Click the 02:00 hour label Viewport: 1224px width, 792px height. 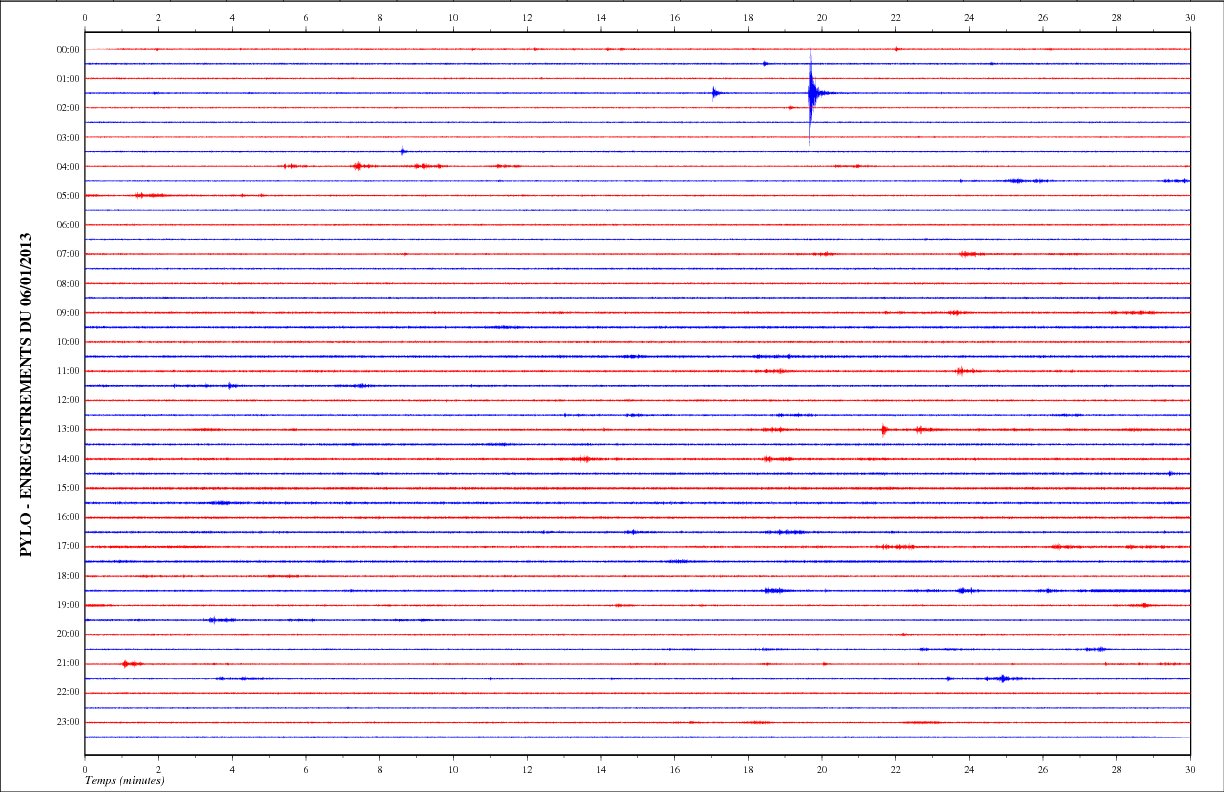click(x=69, y=108)
